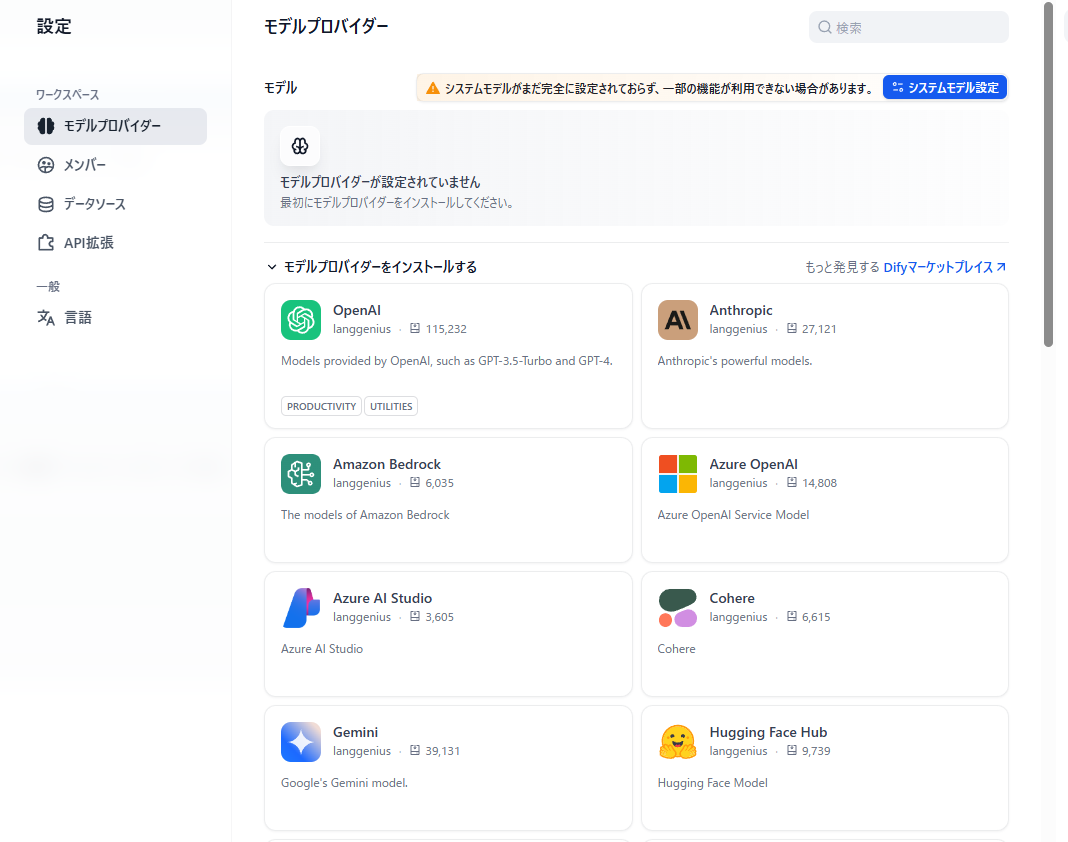Open the メンバー settings page
The height and width of the screenshot is (842, 1068).
coord(84,165)
